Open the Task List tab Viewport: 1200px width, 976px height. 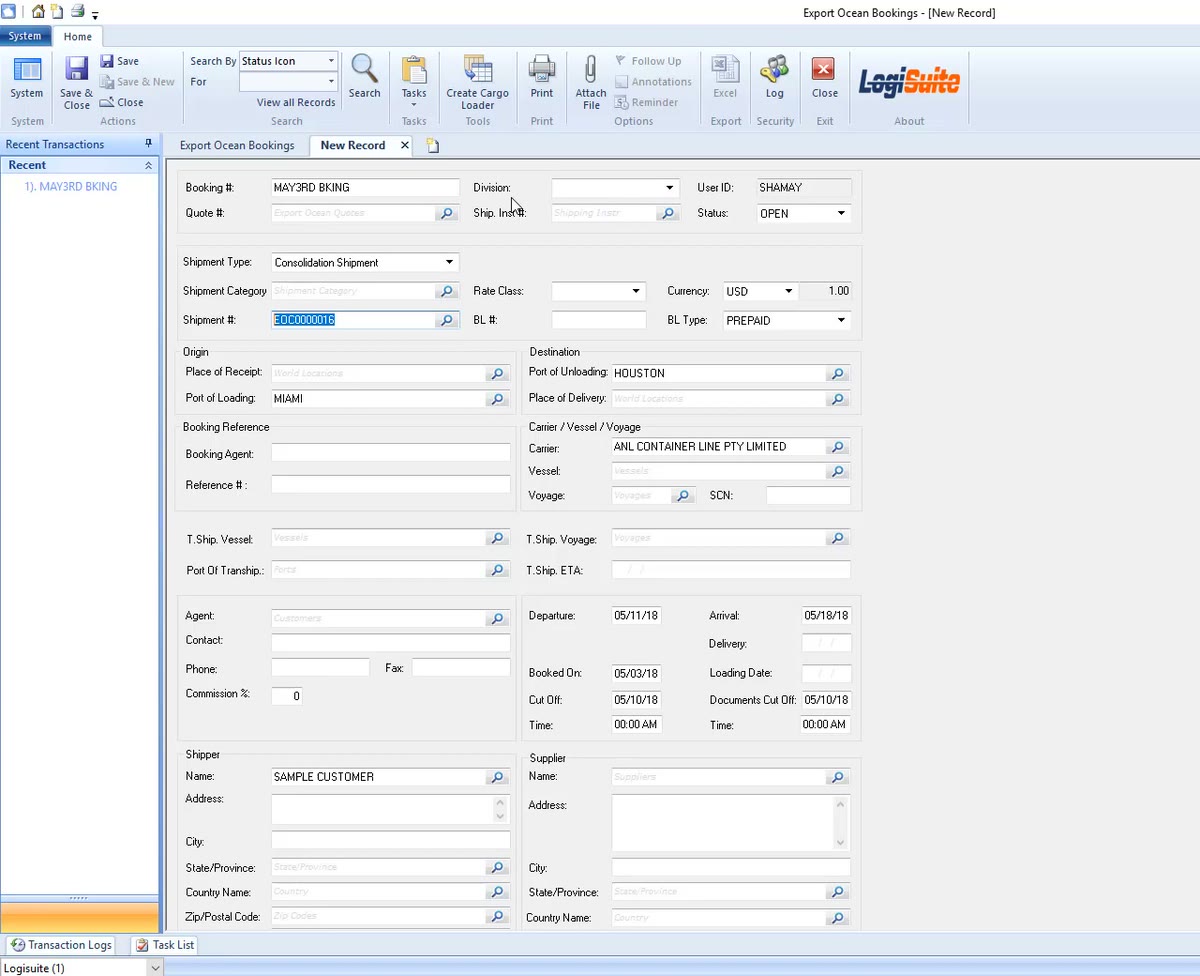(x=165, y=945)
